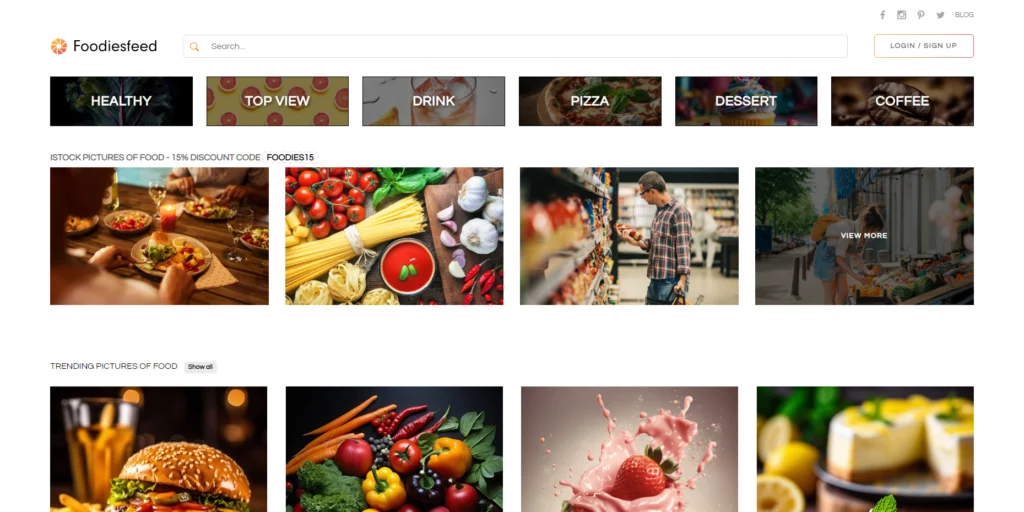The width and height of the screenshot is (1024, 512).
Task: Click the VIEW MORE market thumbnail
Action: pos(864,236)
